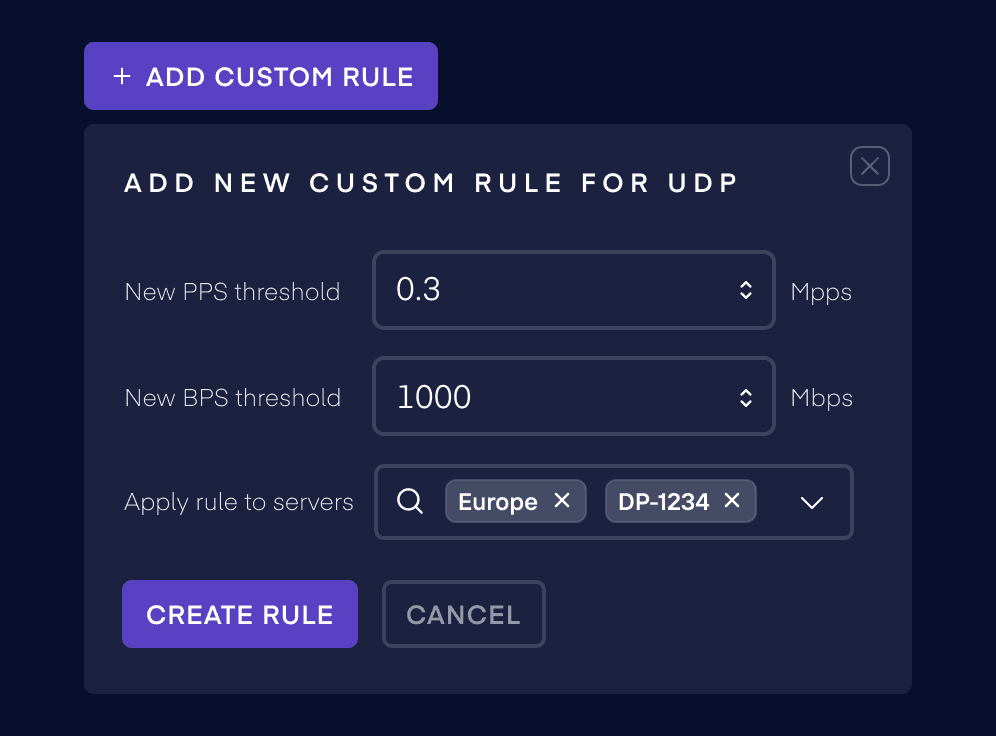Cancel the new custom rule
The height and width of the screenshot is (736, 996).
[463, 614]
